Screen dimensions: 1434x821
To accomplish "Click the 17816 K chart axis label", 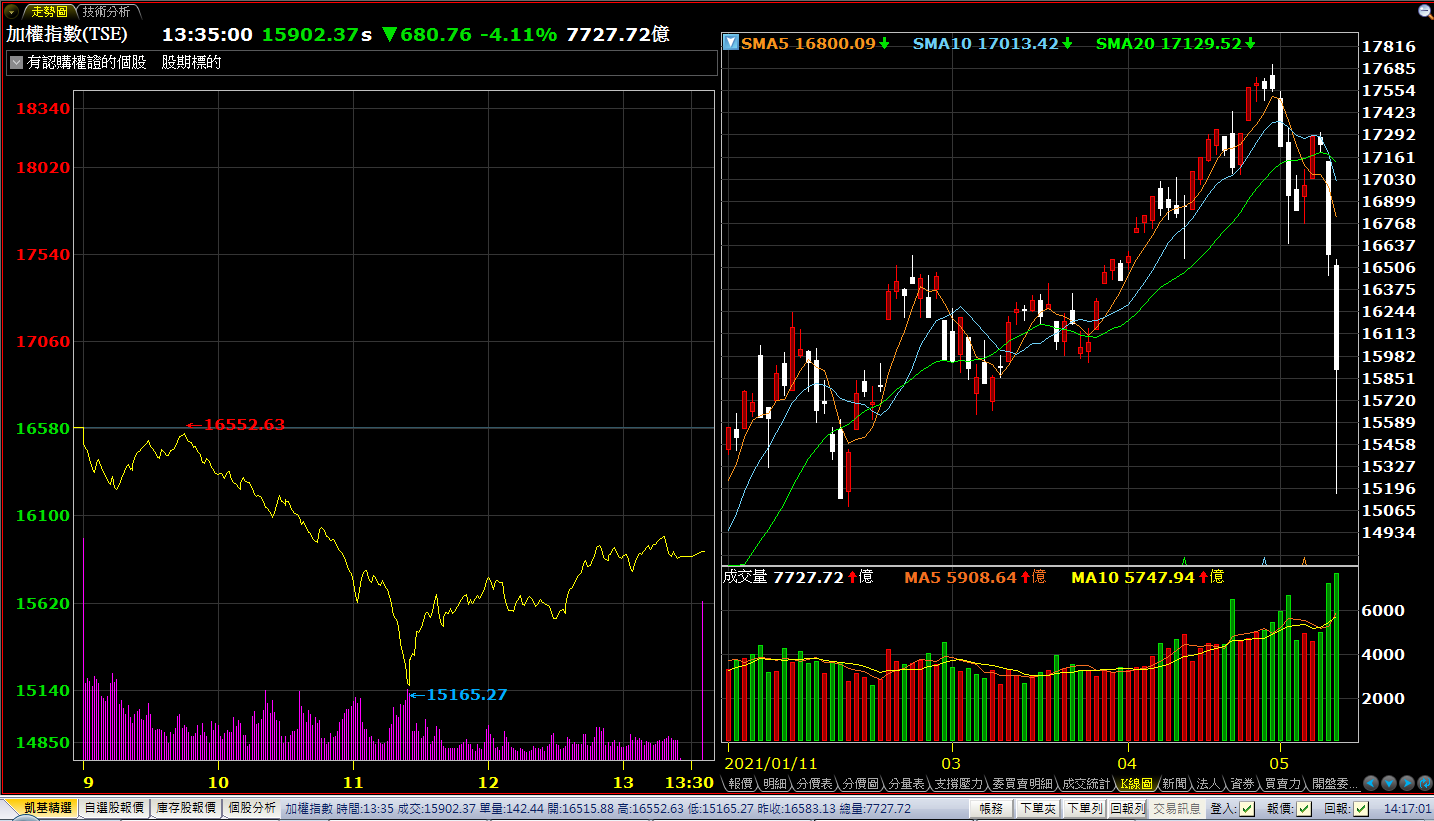I will pos(1389,47).
